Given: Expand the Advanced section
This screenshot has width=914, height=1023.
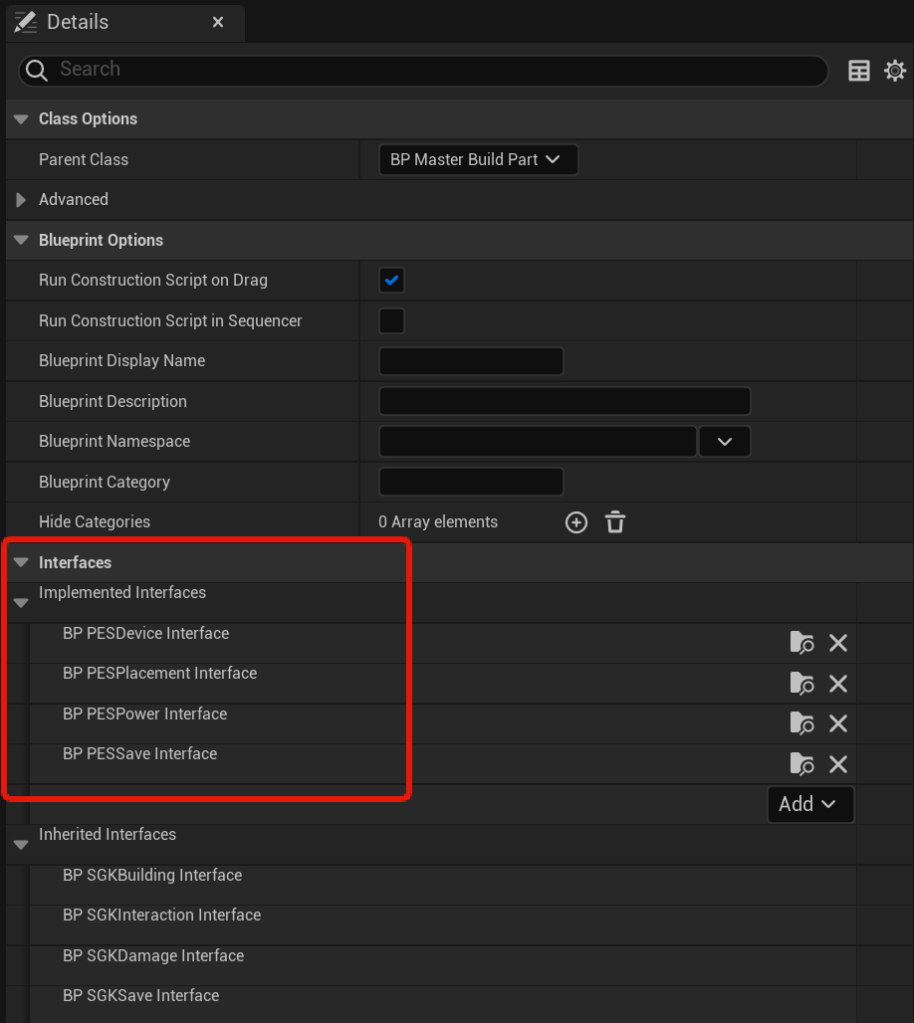Looking at the screenshot, I should coord(21,200).
